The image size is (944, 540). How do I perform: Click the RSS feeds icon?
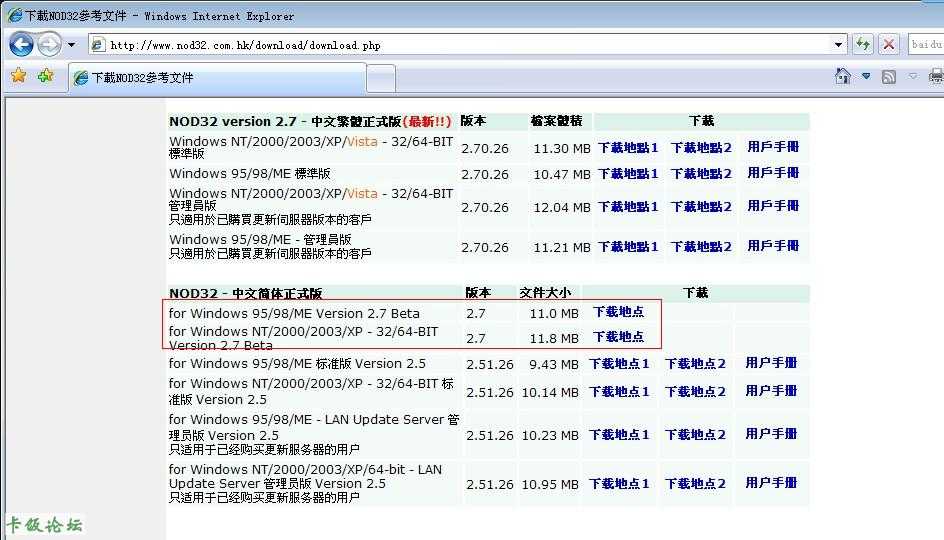point(889,76)
